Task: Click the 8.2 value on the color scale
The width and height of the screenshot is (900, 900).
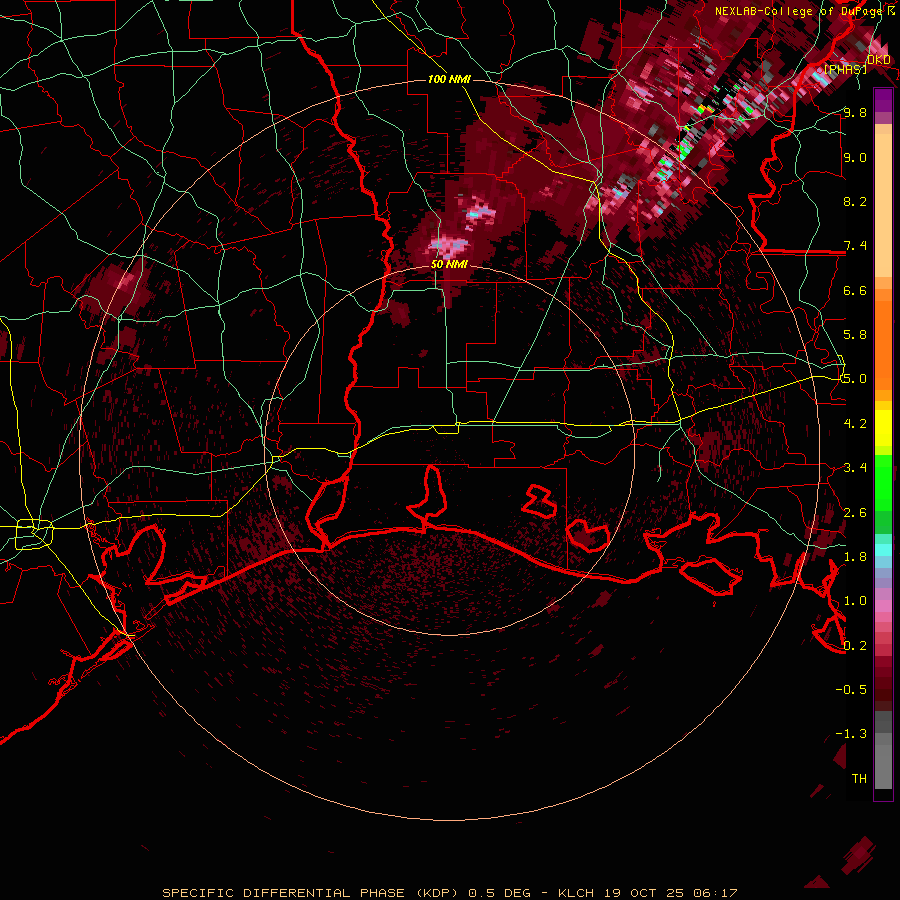Action: [x=855, y=201]
